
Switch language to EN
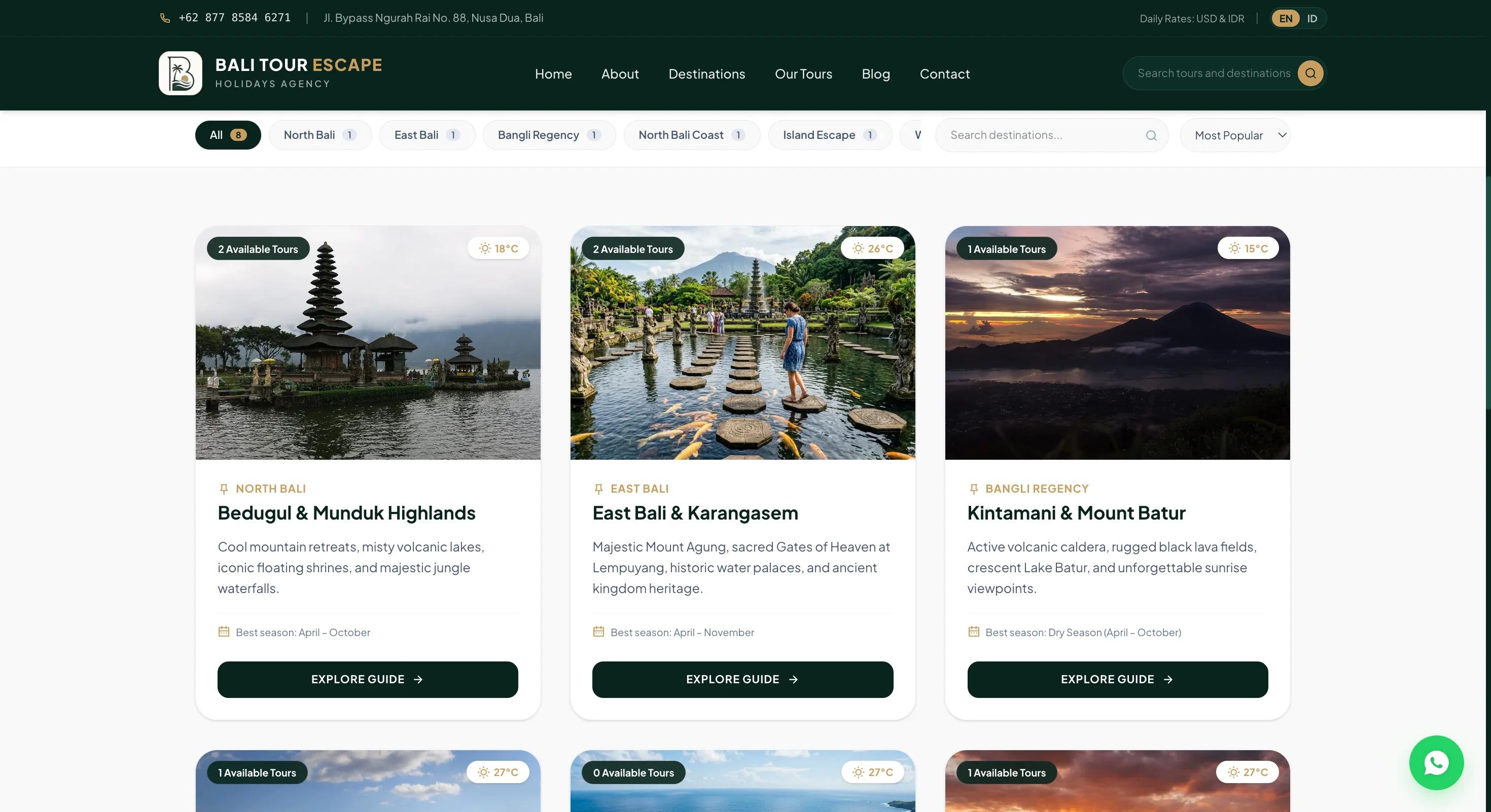(1286, 19)
